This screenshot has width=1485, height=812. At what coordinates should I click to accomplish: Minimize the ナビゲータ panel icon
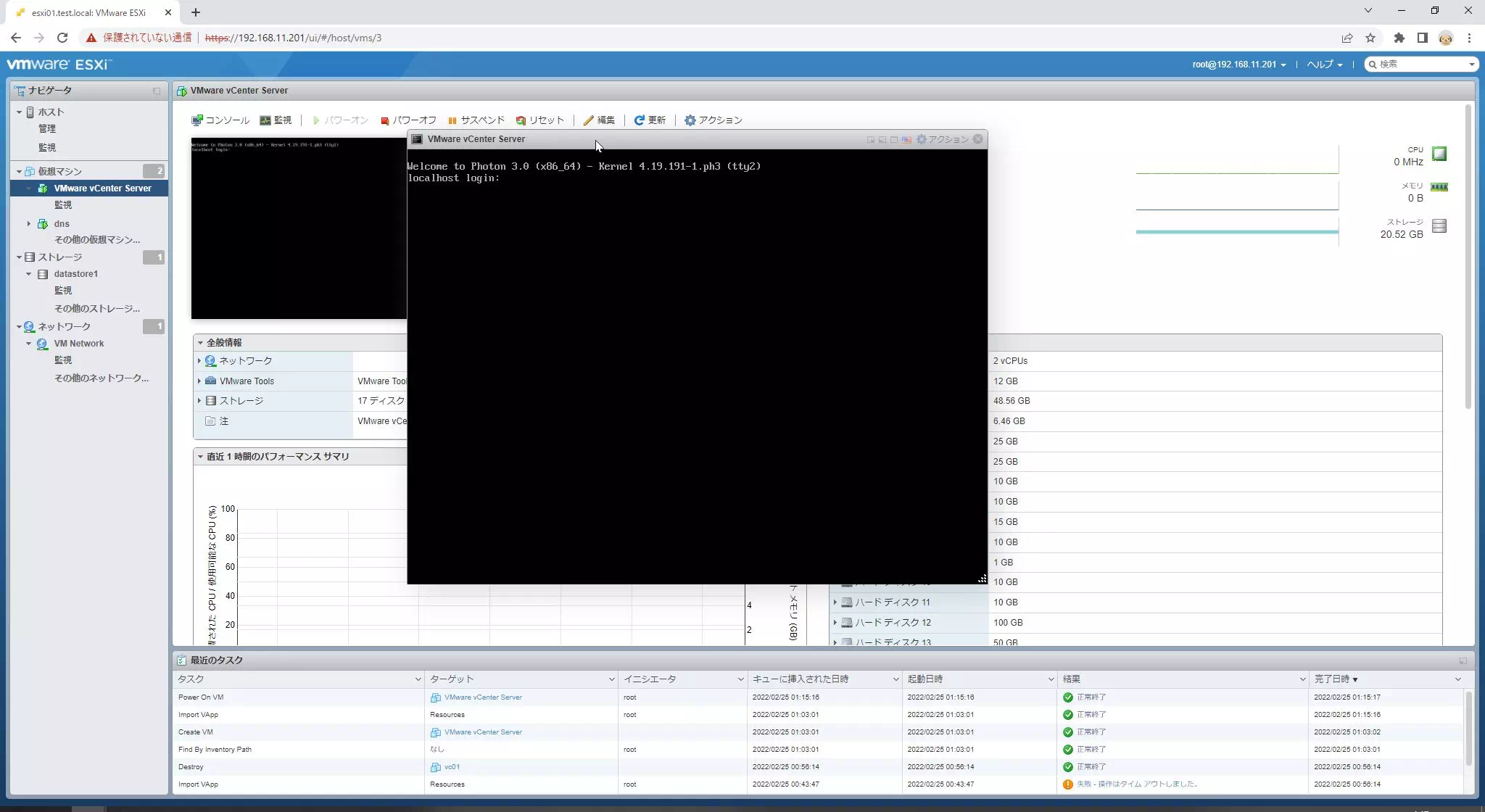pyautogui.click(x=157, y=91)
